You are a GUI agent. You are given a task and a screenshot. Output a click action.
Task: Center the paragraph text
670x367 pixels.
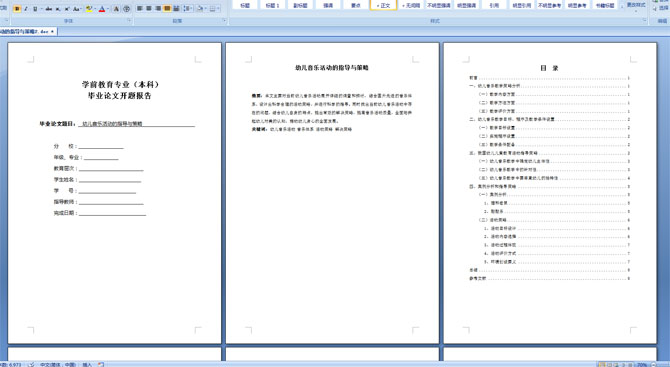(x=149, y=9)
